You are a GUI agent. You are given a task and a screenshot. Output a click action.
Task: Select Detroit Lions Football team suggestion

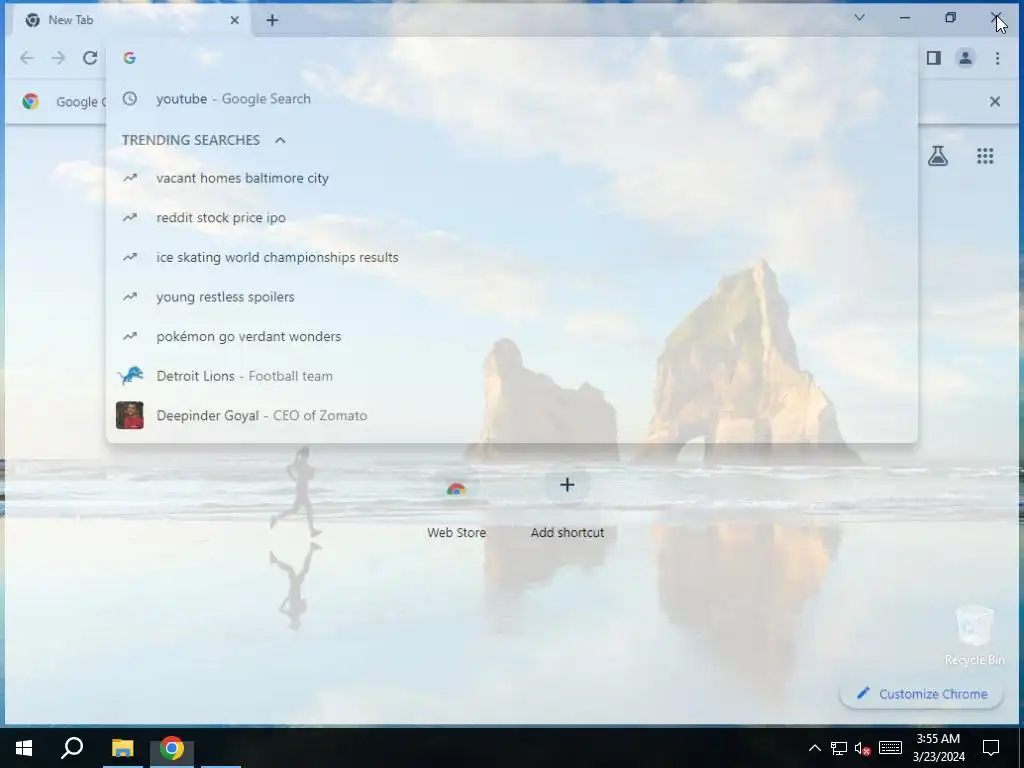511,376
